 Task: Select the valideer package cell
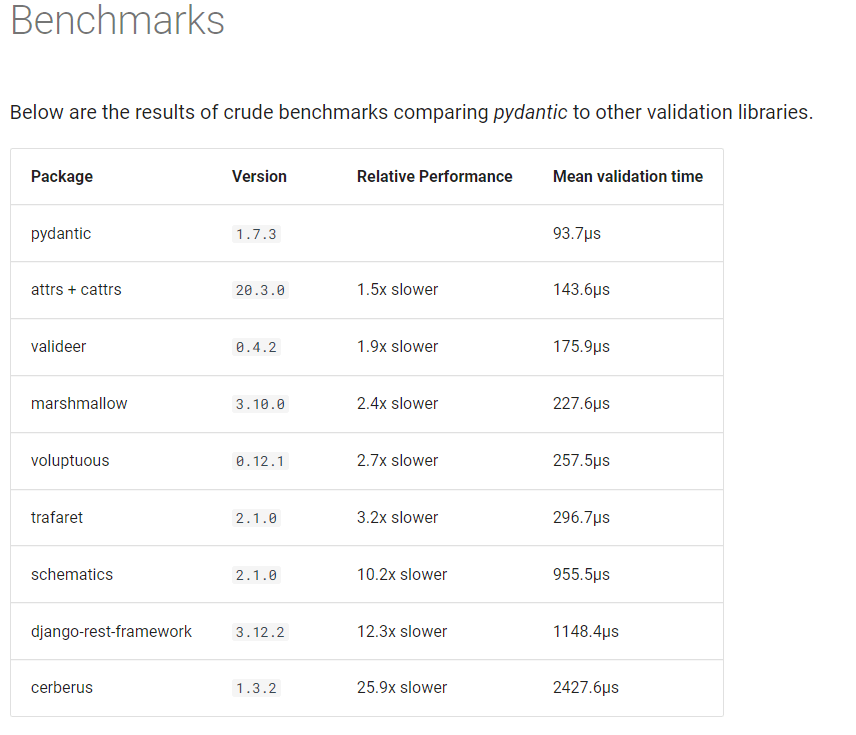coord(60,347)
